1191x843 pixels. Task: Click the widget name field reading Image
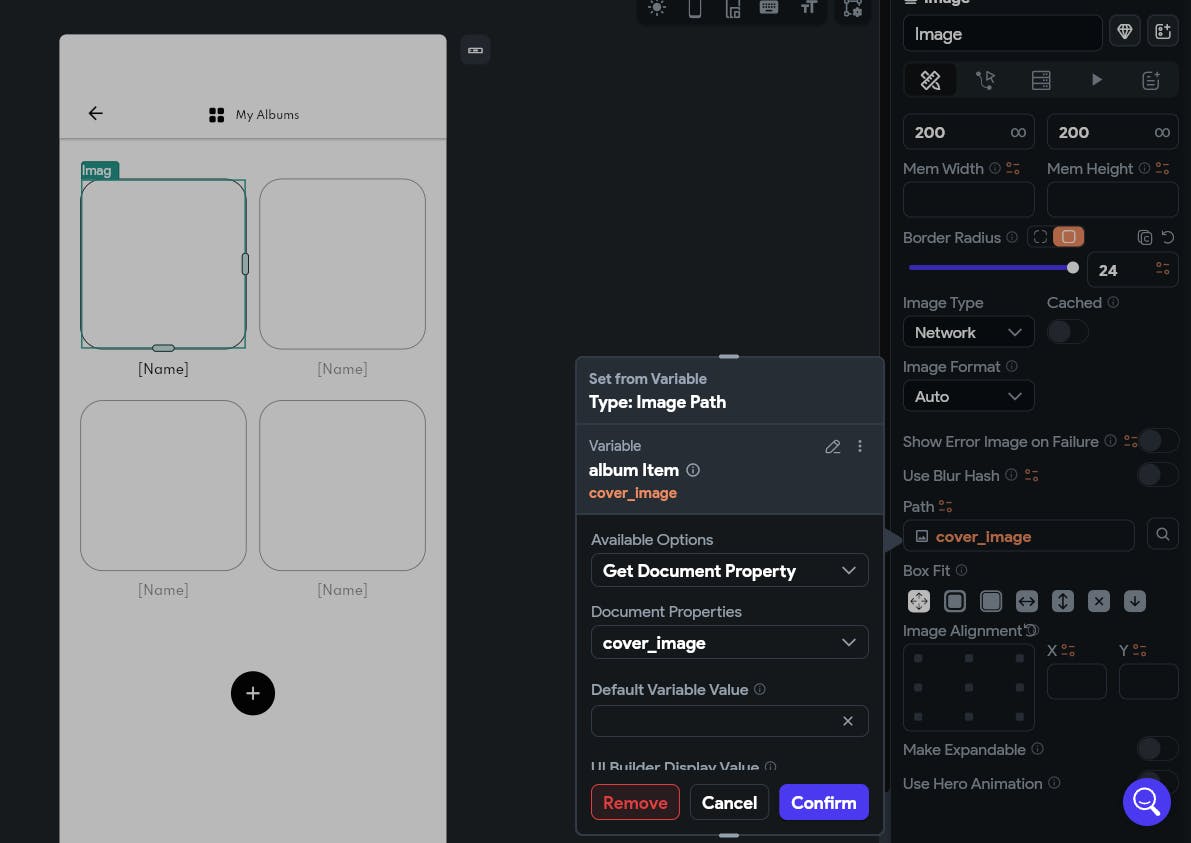pos(1002,33)
